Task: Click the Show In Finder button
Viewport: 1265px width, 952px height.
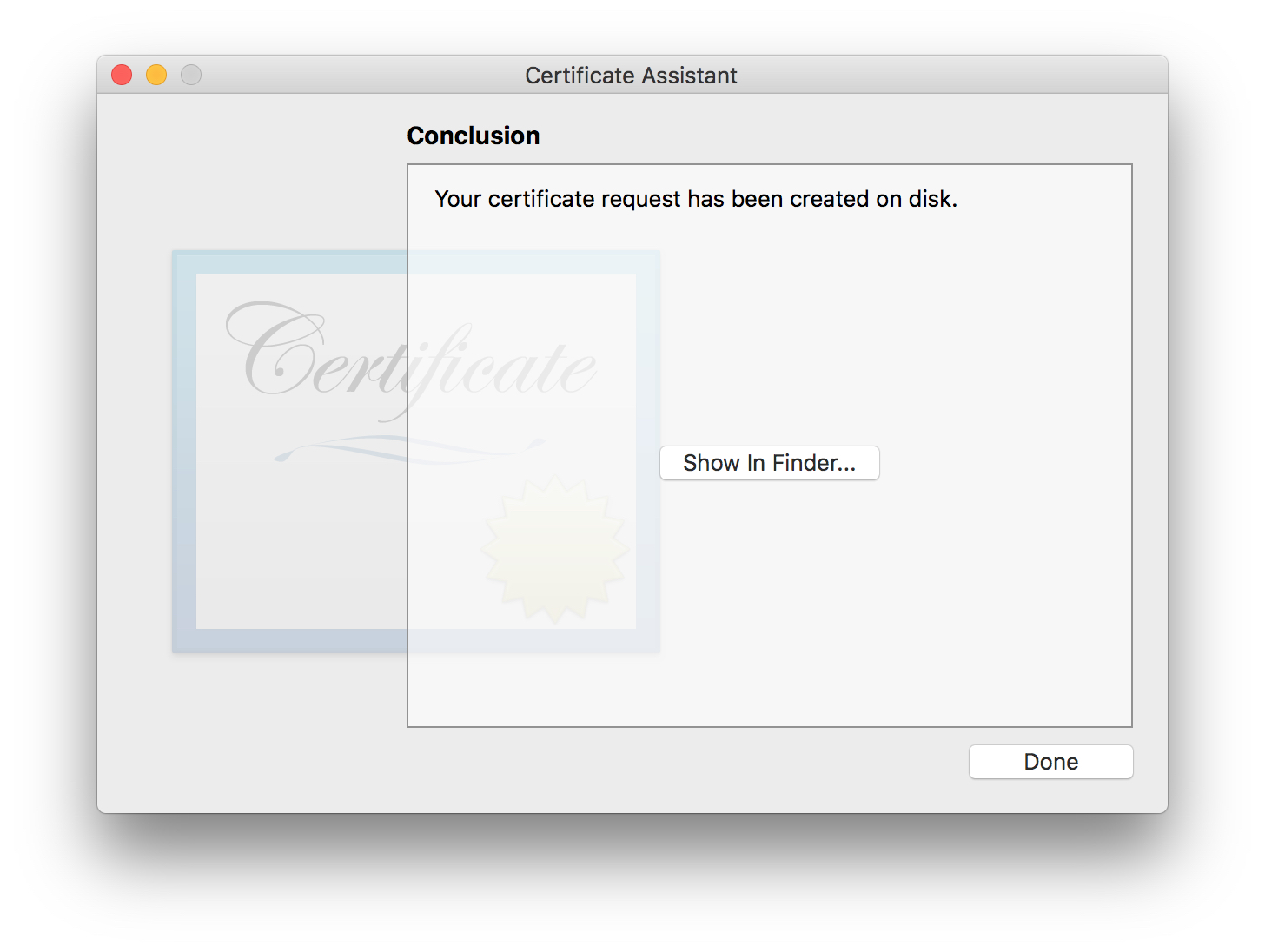Action: [769, 463]
